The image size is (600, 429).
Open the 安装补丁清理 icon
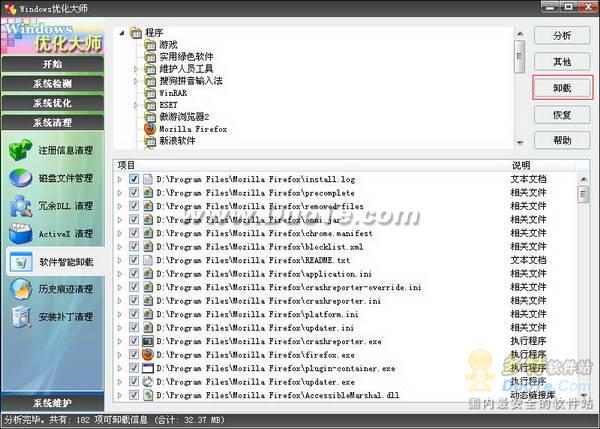click(20, 317)
